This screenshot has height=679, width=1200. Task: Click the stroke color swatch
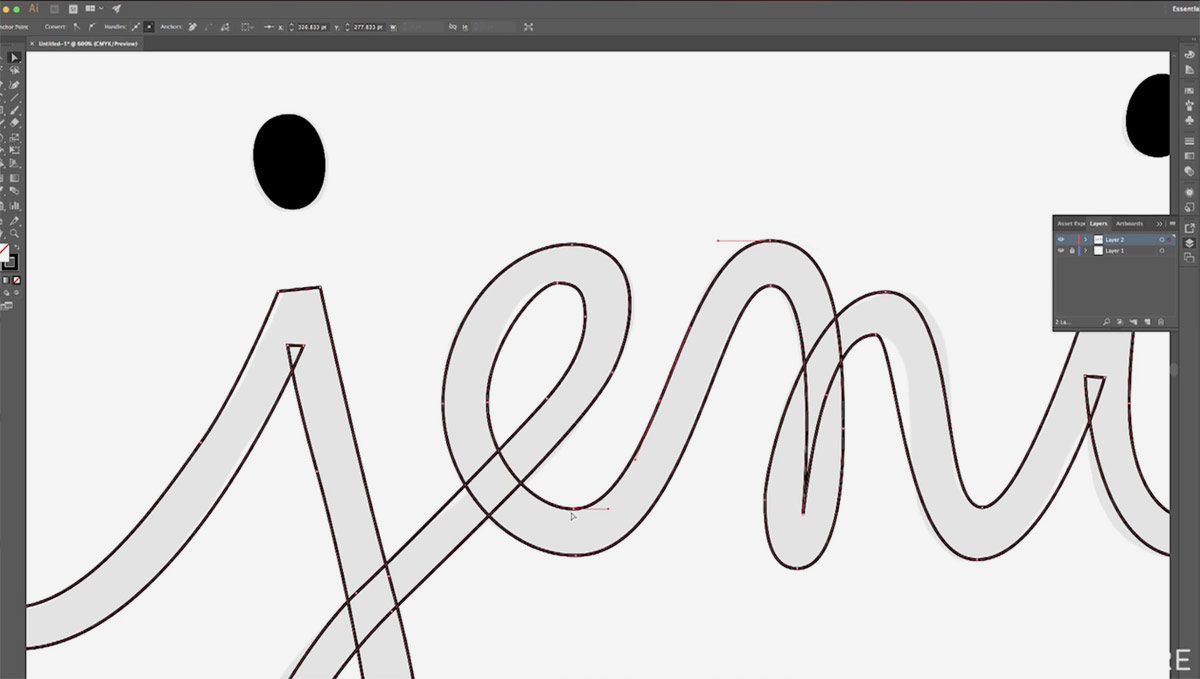[10, 263]
